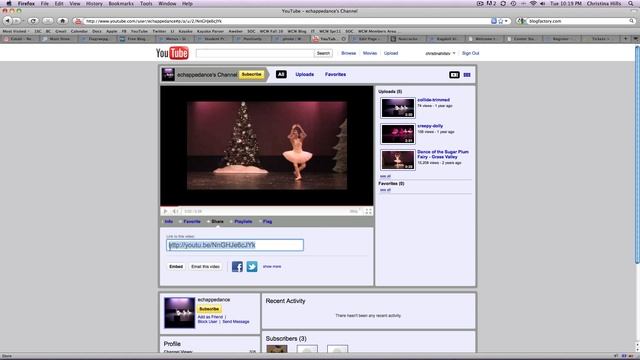Image resolution: width=640 pixels, height=360 pixels.
Task: Enter fullscreen mode in the video player
Action: click(368, 211)
